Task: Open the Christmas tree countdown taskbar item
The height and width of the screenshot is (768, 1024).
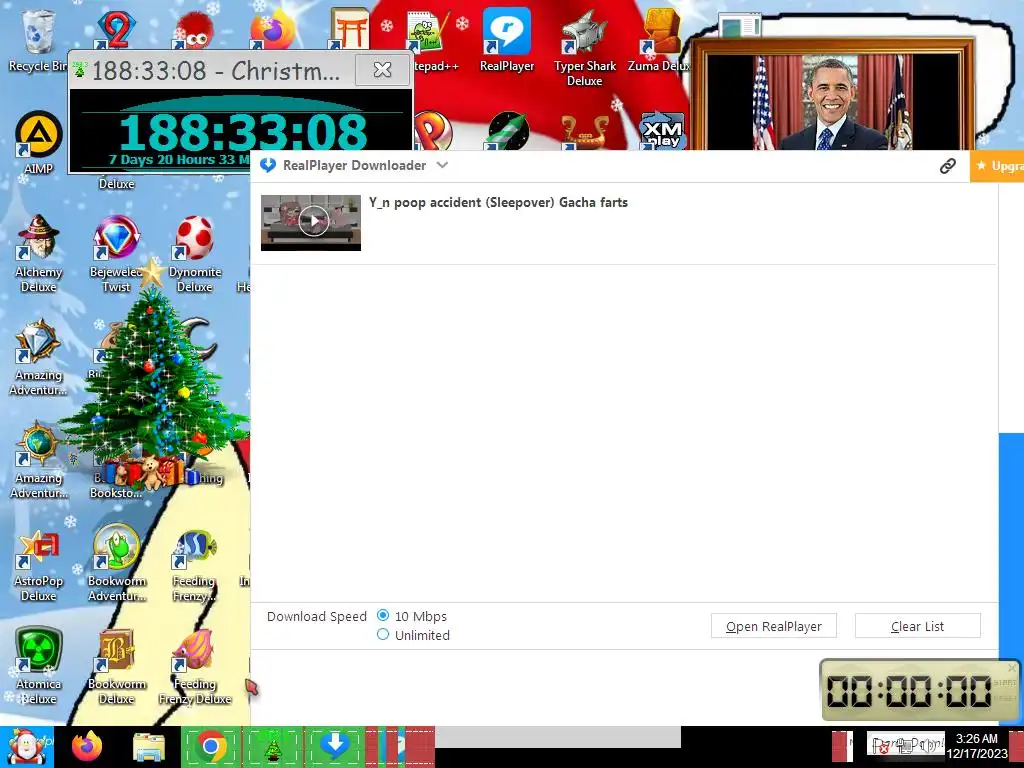Action: pos(272,746)
